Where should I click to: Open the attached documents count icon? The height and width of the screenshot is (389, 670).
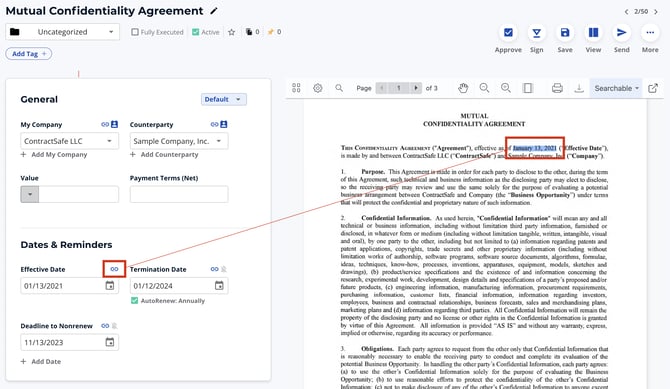(x=249, y=32)
